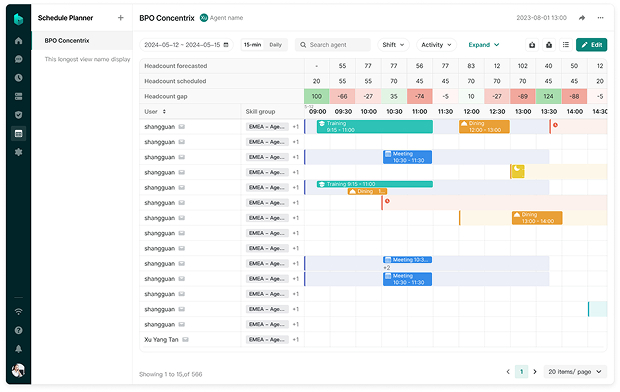Open the Home icon in left sidebar

(x=18, y=40)
